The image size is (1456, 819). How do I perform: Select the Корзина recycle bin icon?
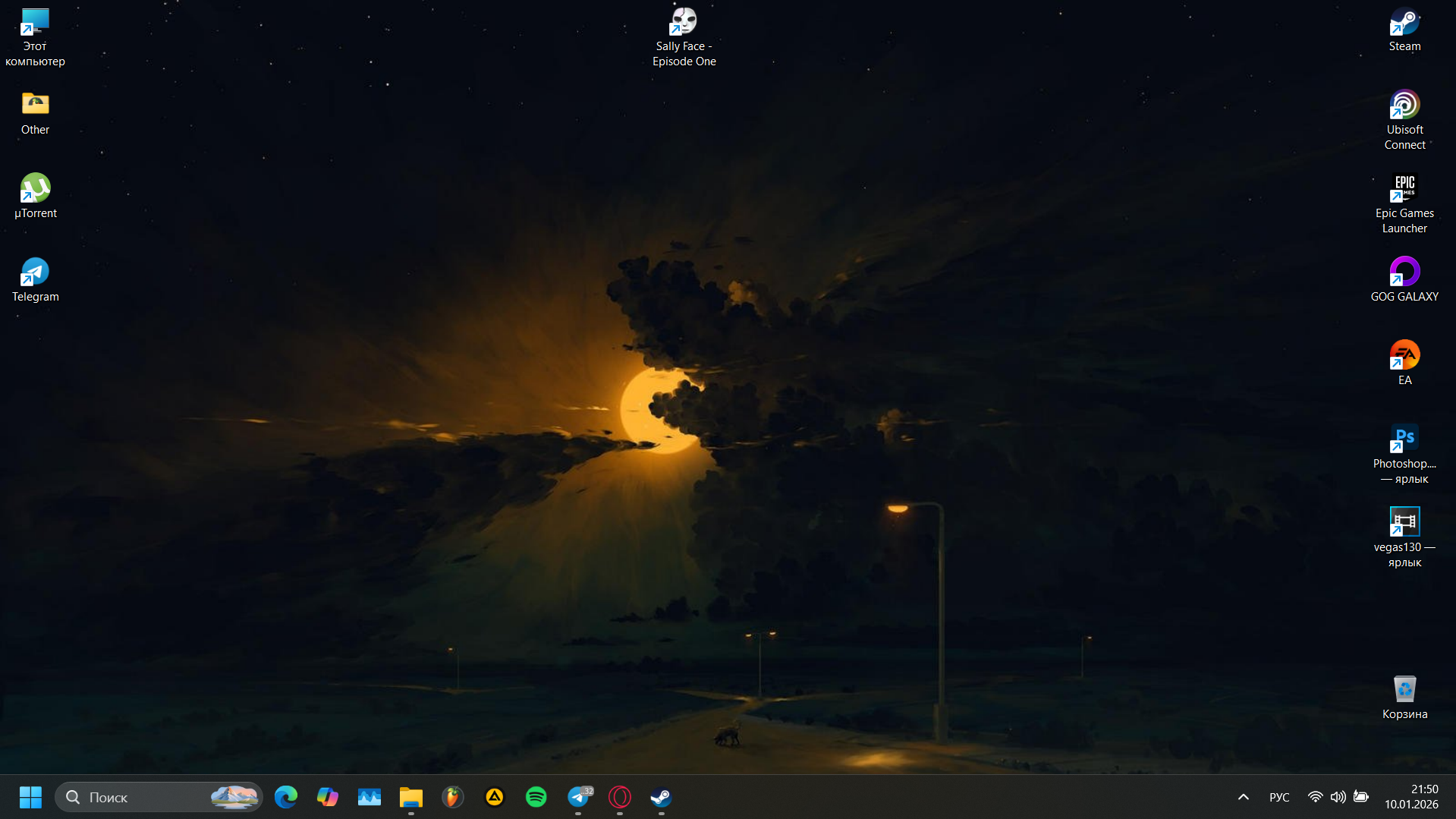[x=1404, y=697]
